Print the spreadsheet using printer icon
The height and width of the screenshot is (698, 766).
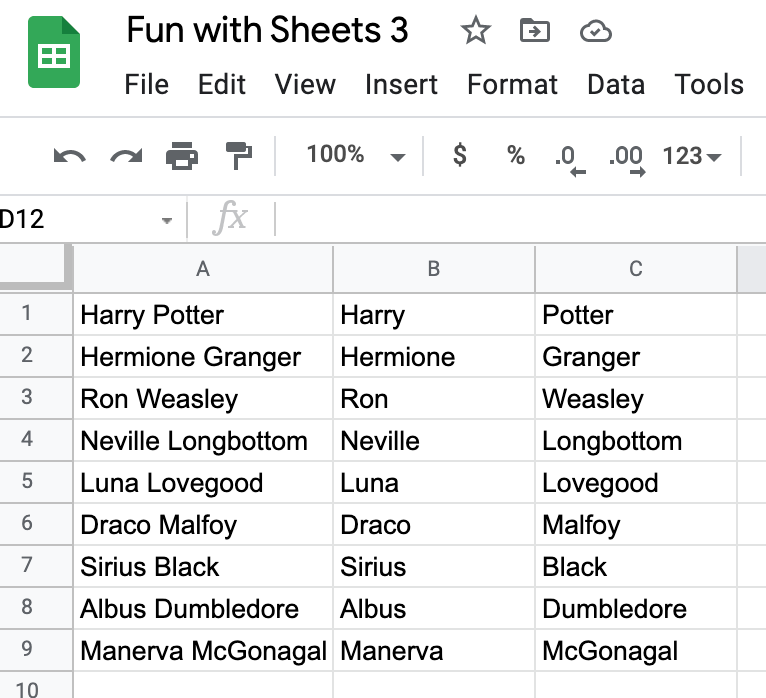click(x=182, y=156)
